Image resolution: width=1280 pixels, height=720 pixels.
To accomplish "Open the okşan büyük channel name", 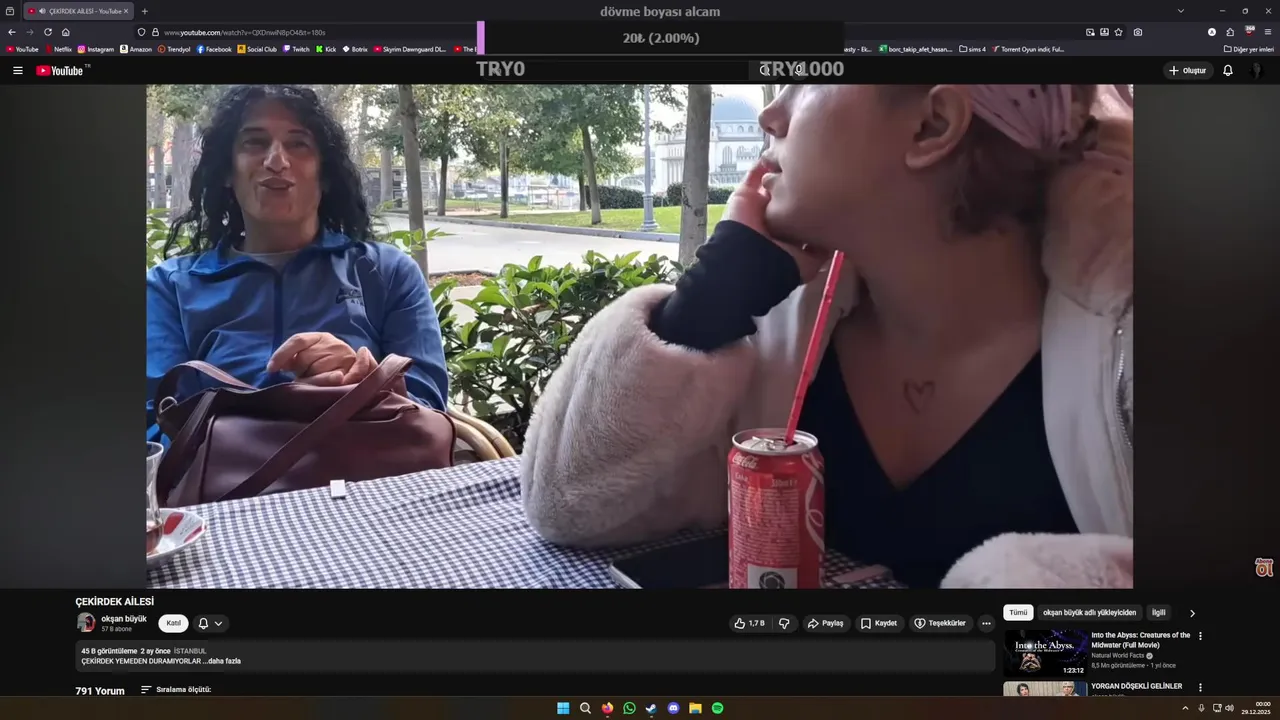I will coord(124,619).
